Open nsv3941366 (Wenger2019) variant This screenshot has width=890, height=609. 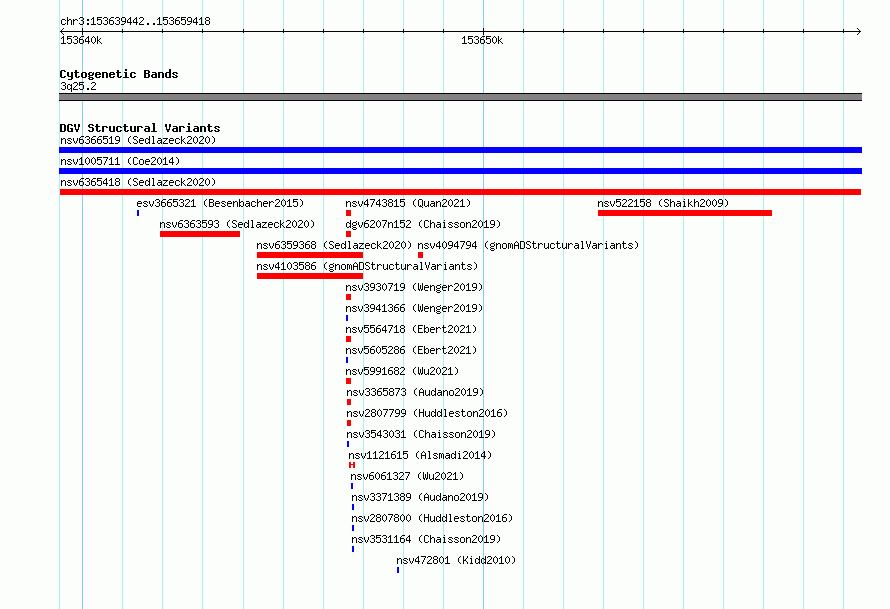(x=414, y=308)
